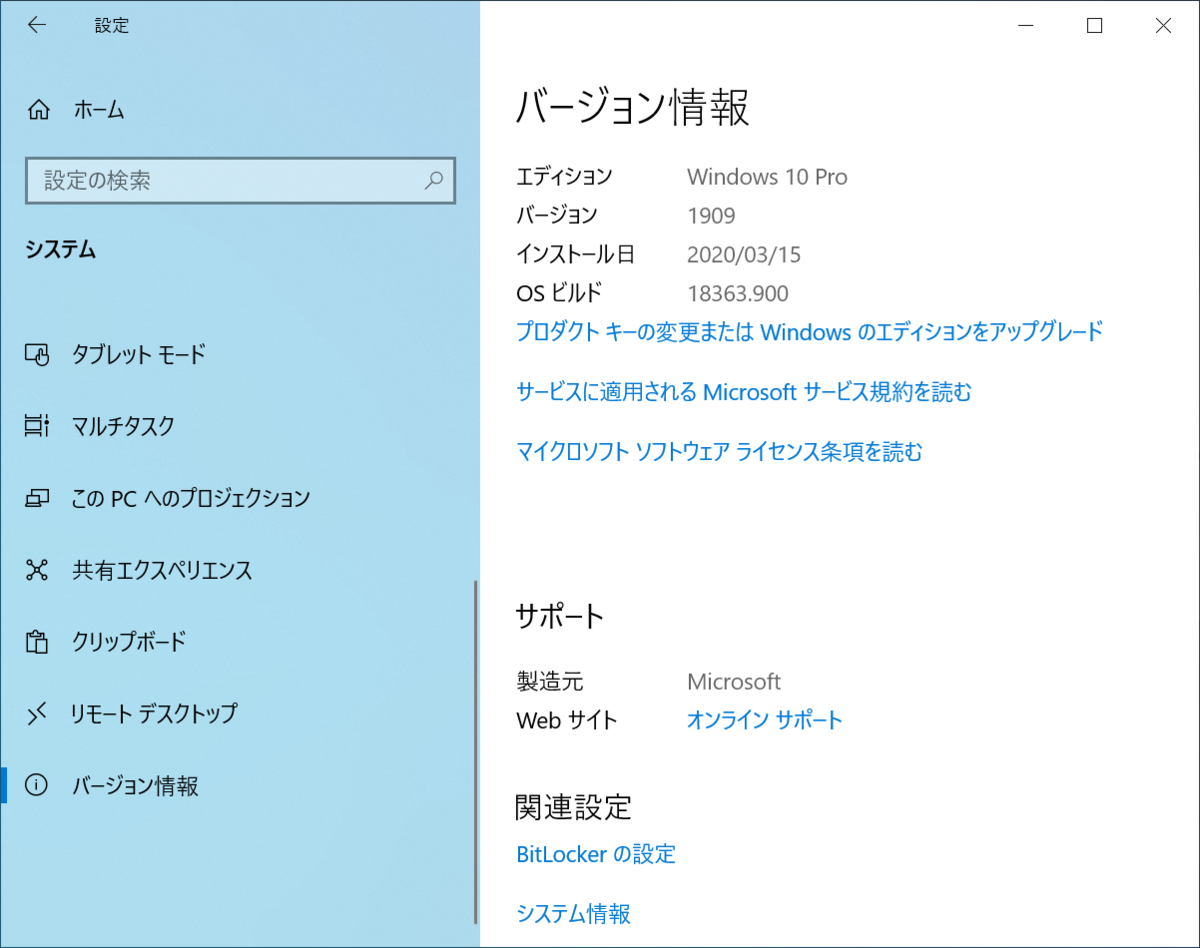Maximize the 設定 window
This screenshot has width=1200, height=948.
point(1094,26)
